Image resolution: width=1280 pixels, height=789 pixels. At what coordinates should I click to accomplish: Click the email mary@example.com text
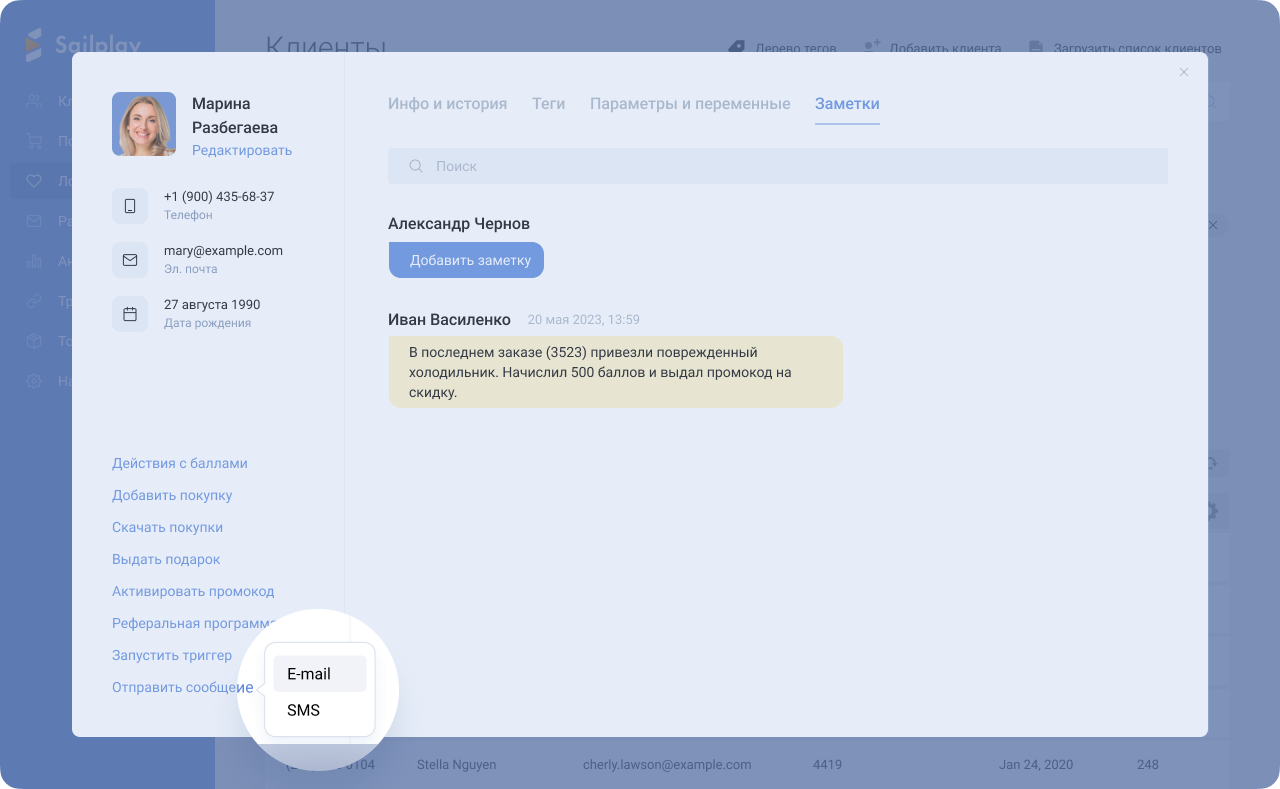pyautogui.click(x=223, y=251)
